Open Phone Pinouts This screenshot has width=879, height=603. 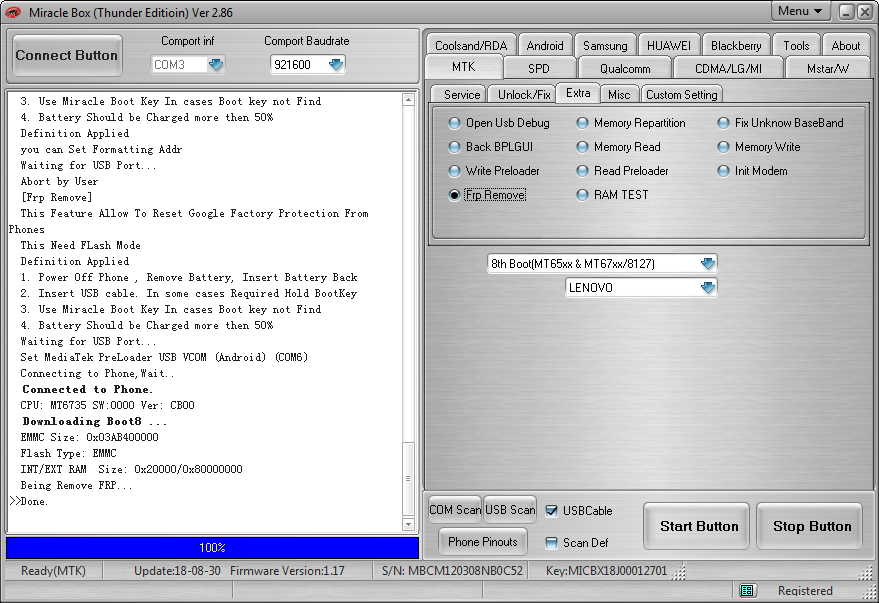(x=483, y=542)
